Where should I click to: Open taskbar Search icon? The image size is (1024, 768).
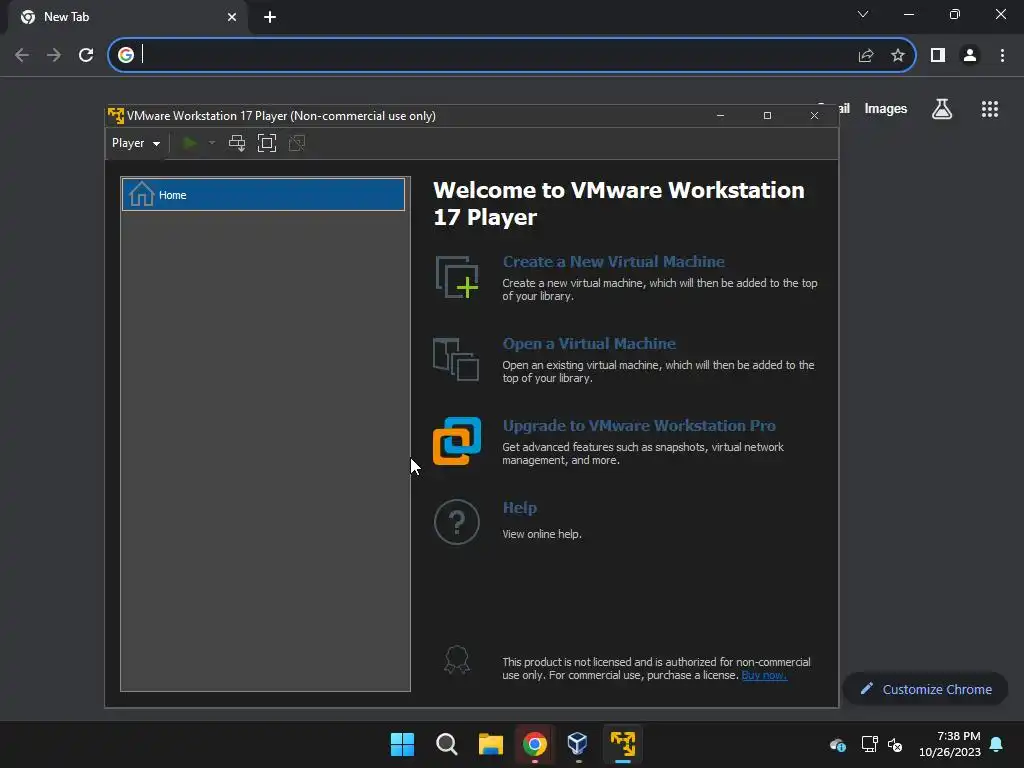[447, 744]
